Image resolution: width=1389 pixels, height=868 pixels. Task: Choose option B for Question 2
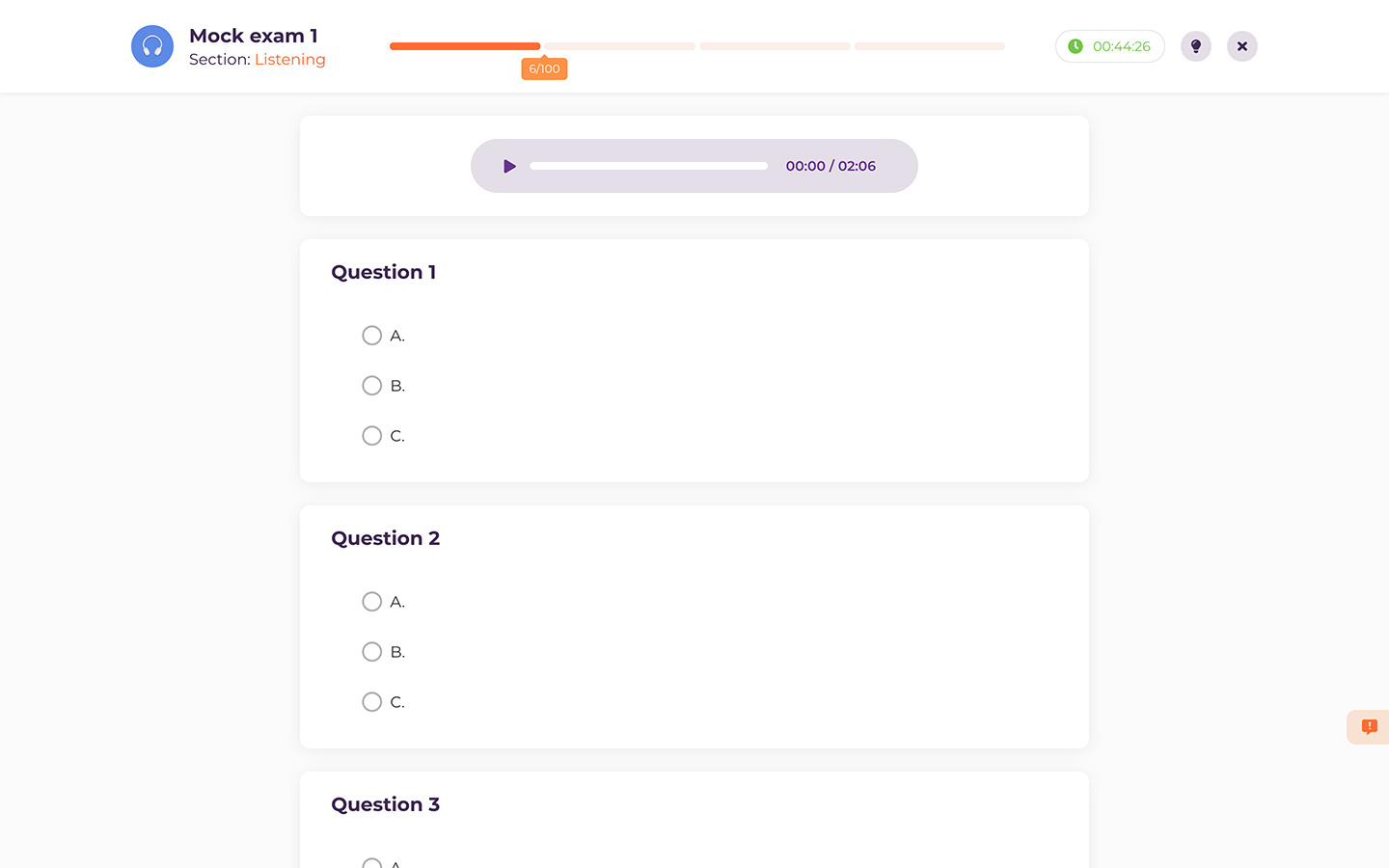click(x=371, y=651)
